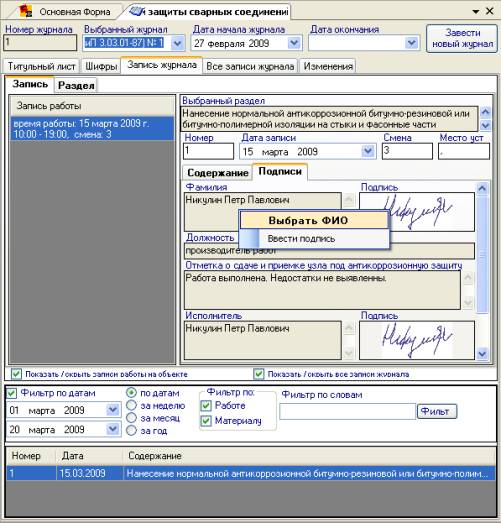Uncheck the Материалу filter checkbox

[x=206, y=421]
